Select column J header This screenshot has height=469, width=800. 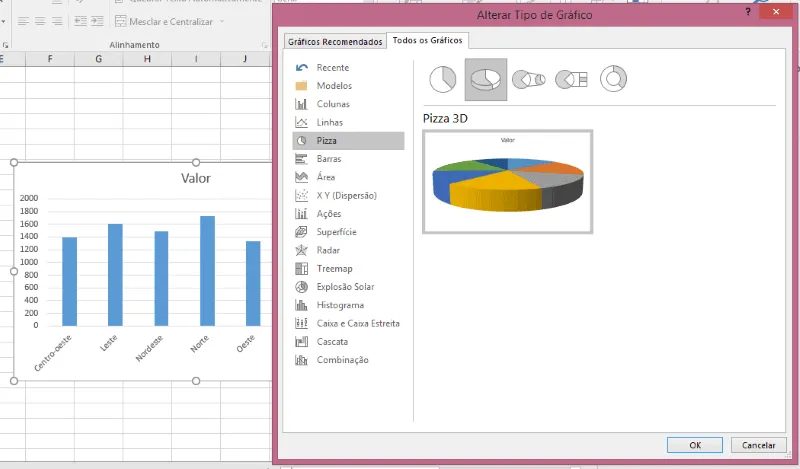coord(245,59)
